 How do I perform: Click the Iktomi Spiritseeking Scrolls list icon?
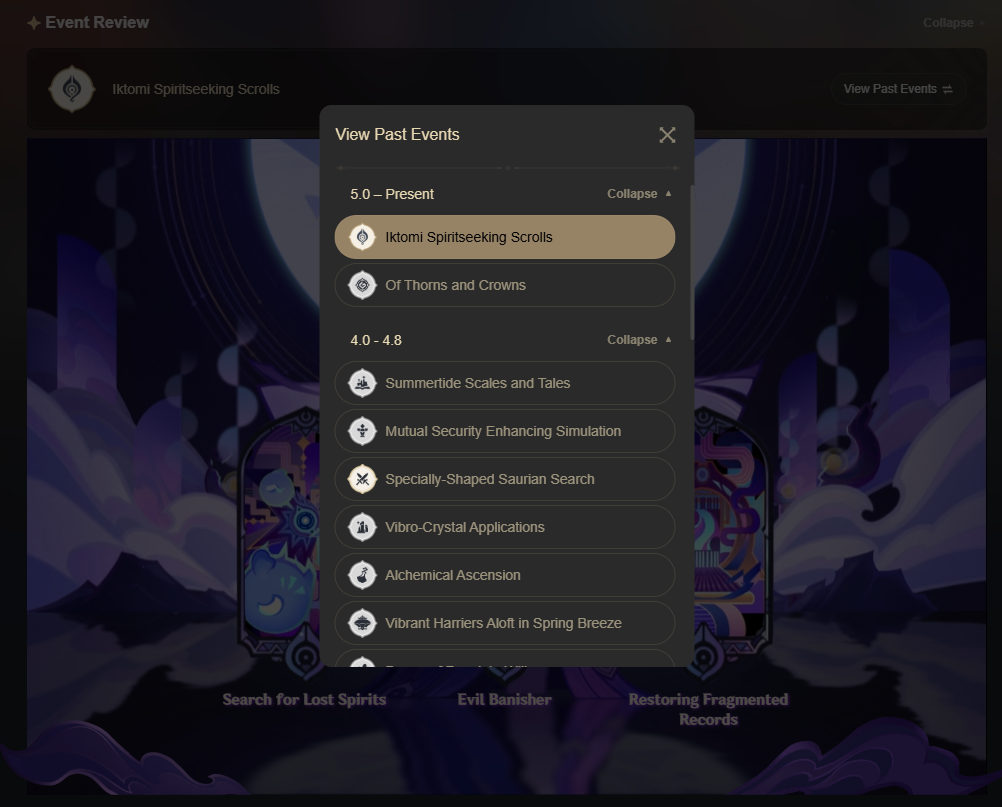click(362, 237)
